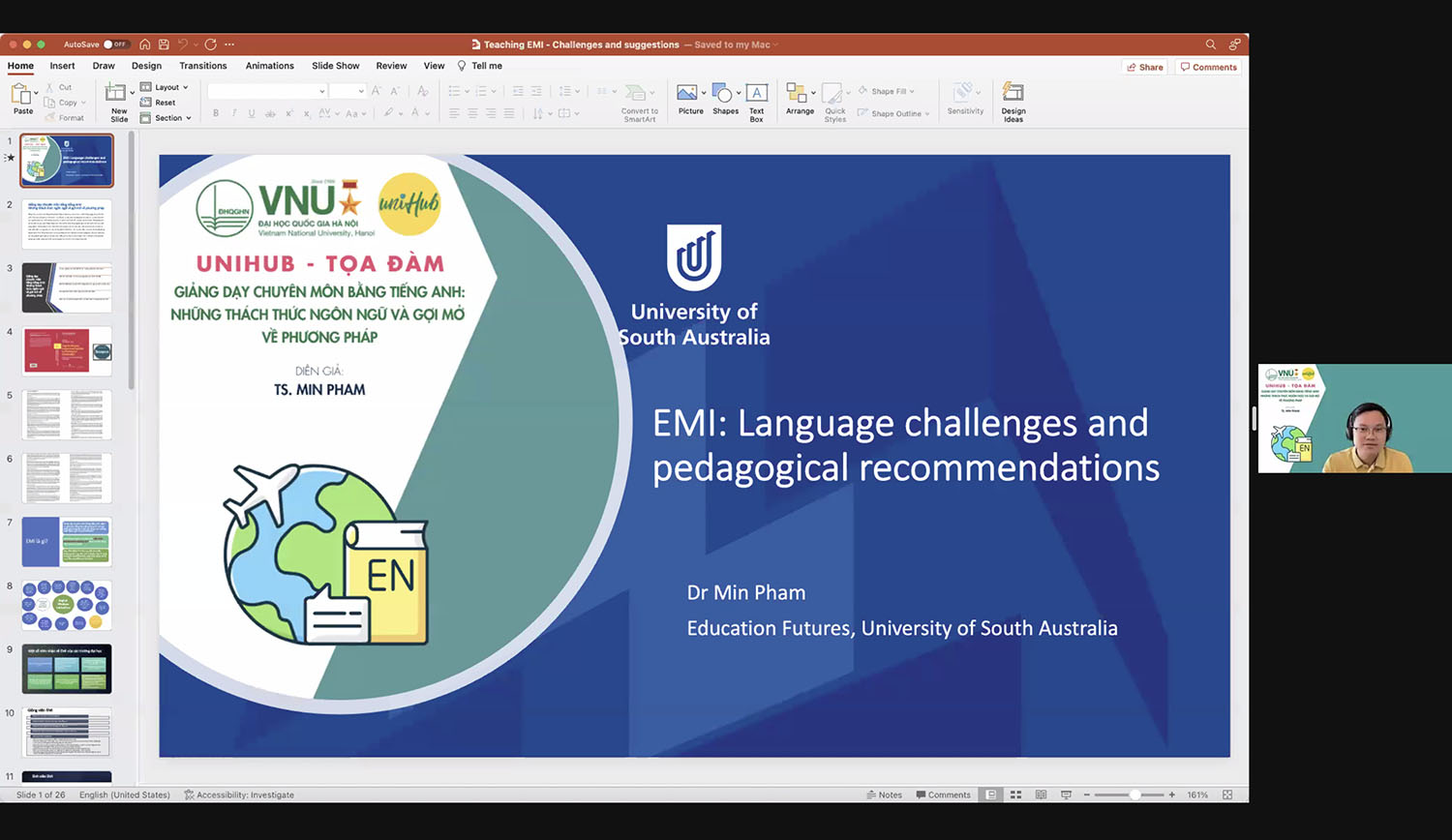Toggle Strikethrough formatting
The height and width of the screenshot is (840, 1452).
(270, 113)
